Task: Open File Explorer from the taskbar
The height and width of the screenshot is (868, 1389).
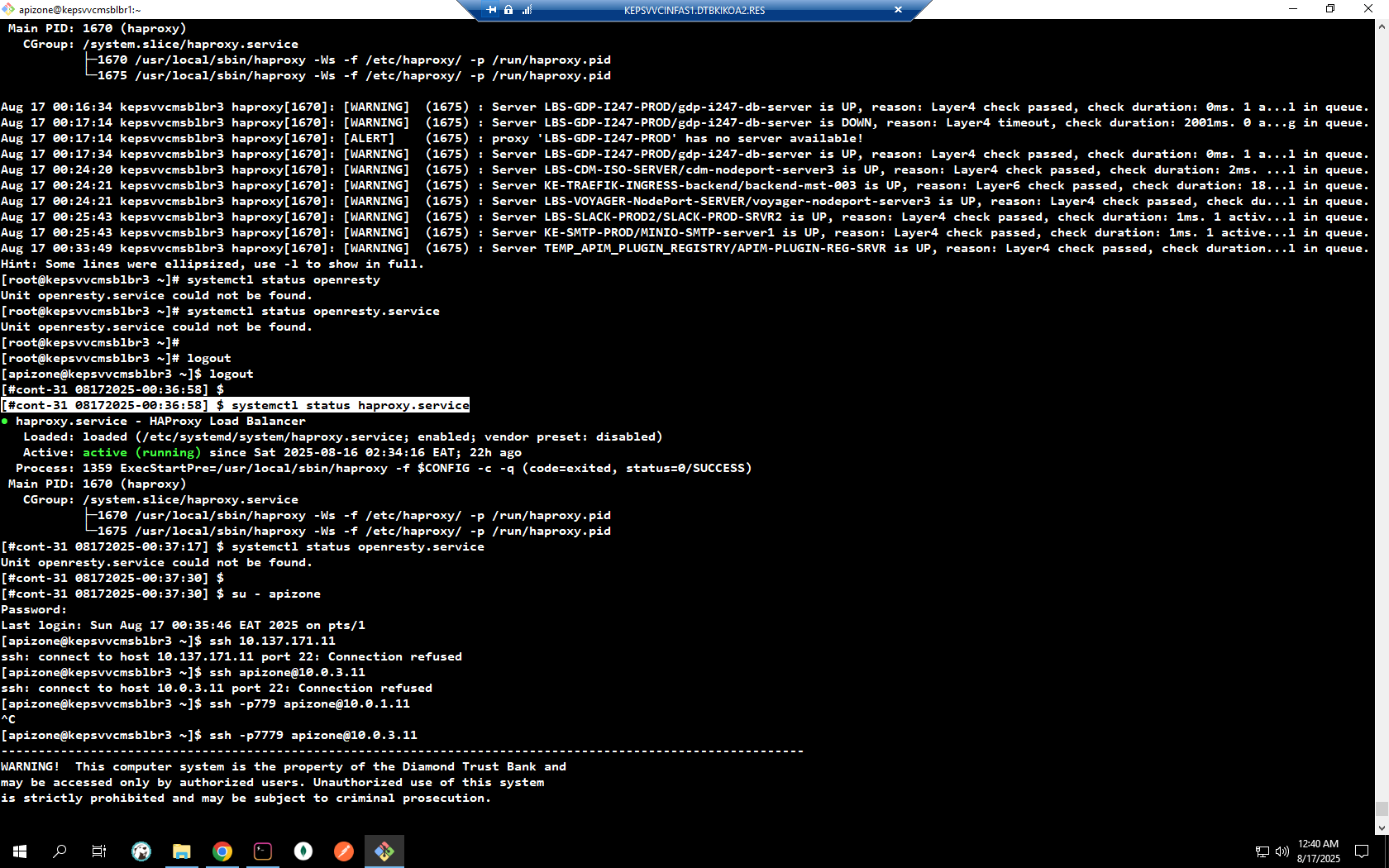Action: pos(182,851)
